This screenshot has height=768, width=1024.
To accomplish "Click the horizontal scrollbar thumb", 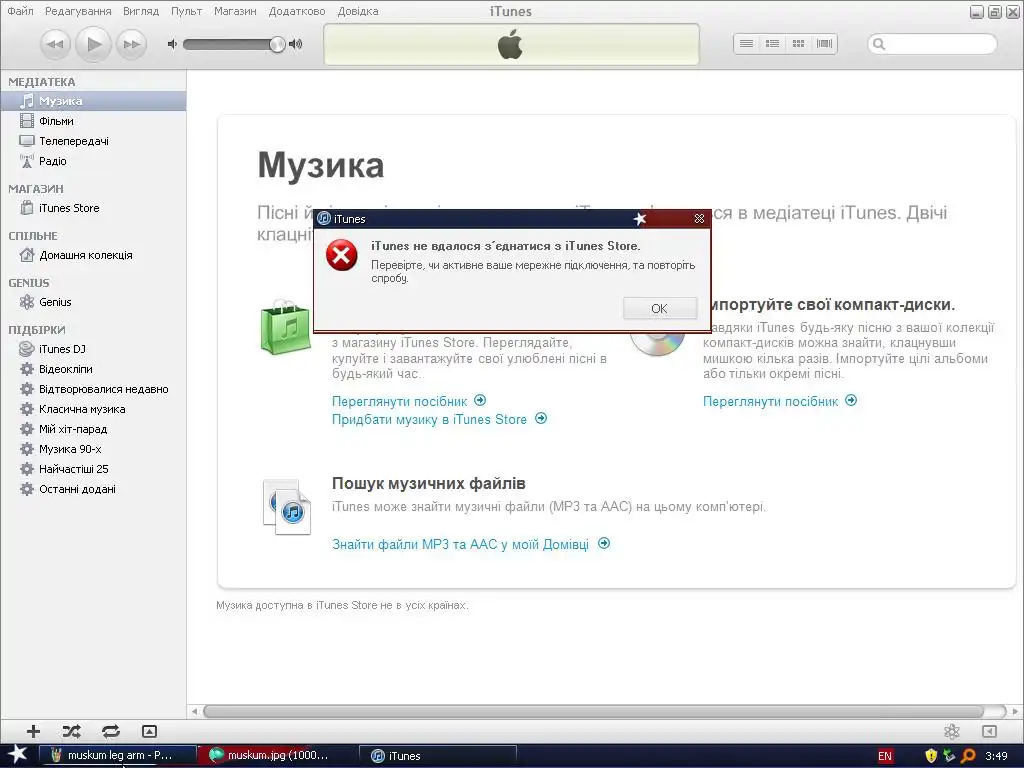I will 593,711.
